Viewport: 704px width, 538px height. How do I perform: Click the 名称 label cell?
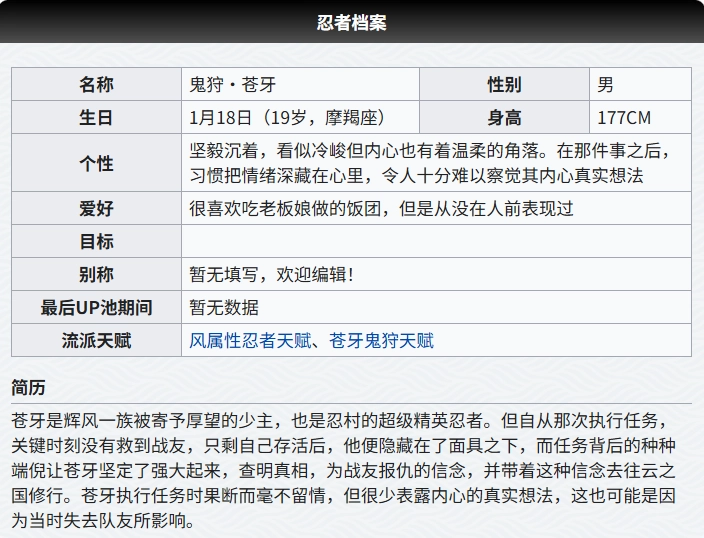[x=96, y=85]
